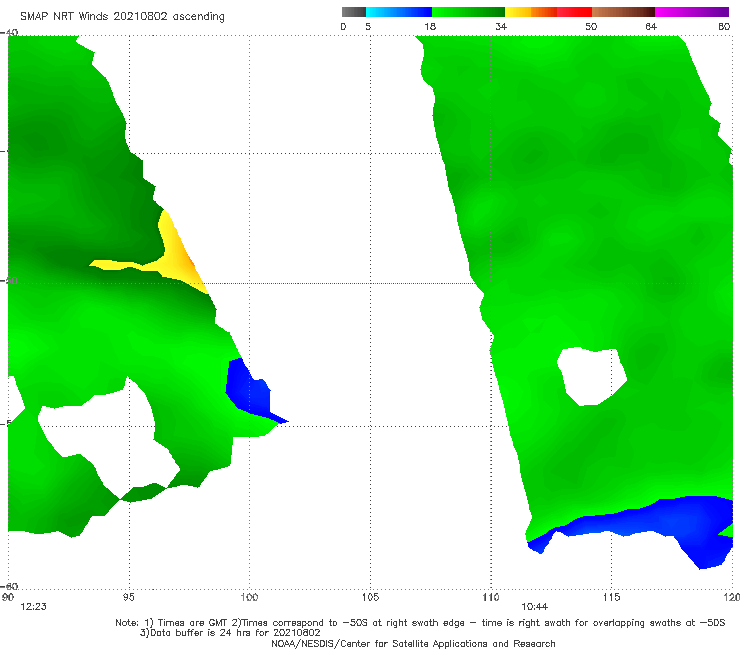740x650 pixels.
Task: Click the longitude axis label '115'
Action: click(x=612, y=597)
